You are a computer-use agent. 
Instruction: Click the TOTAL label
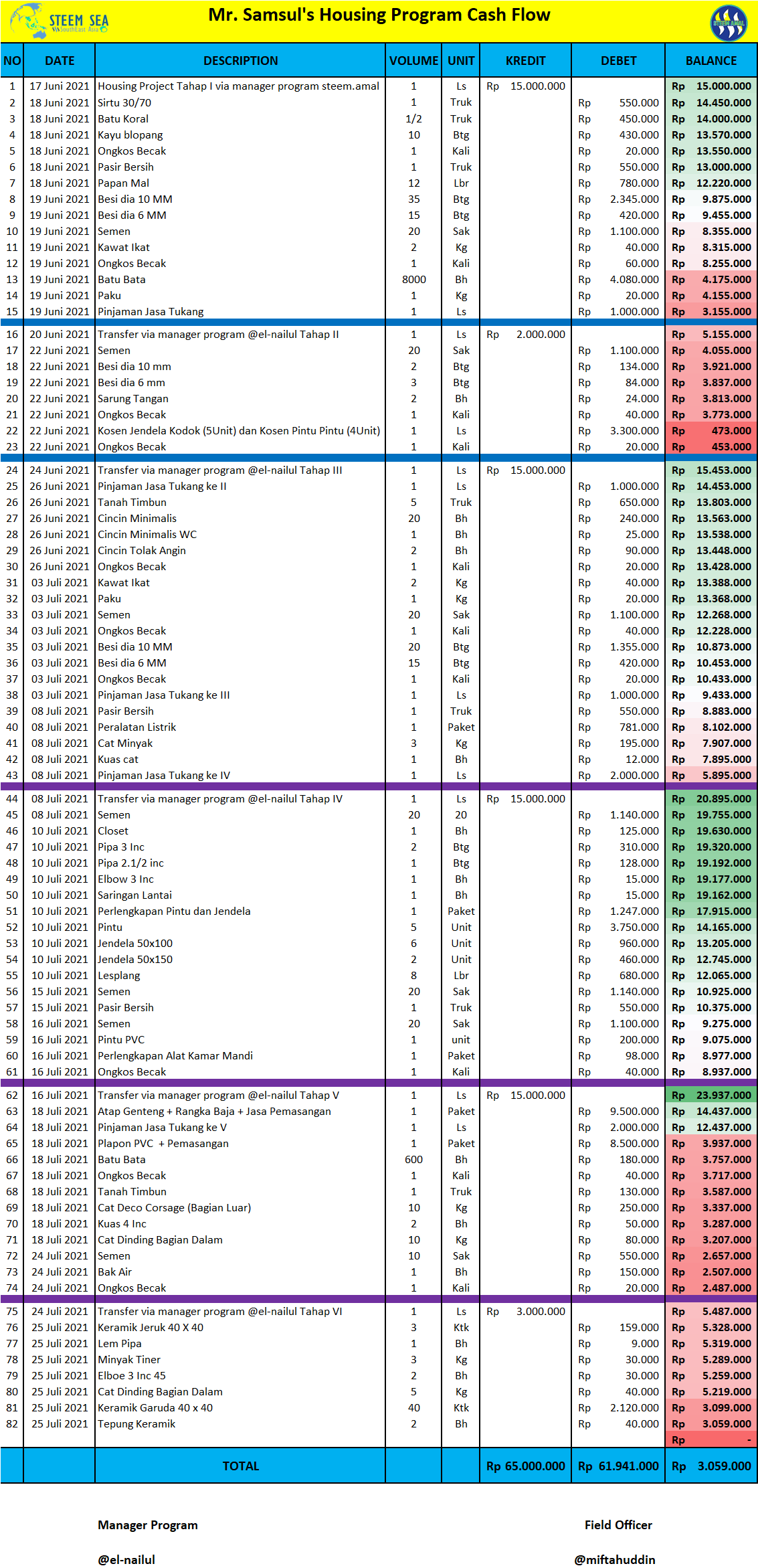click(240, 1466)
